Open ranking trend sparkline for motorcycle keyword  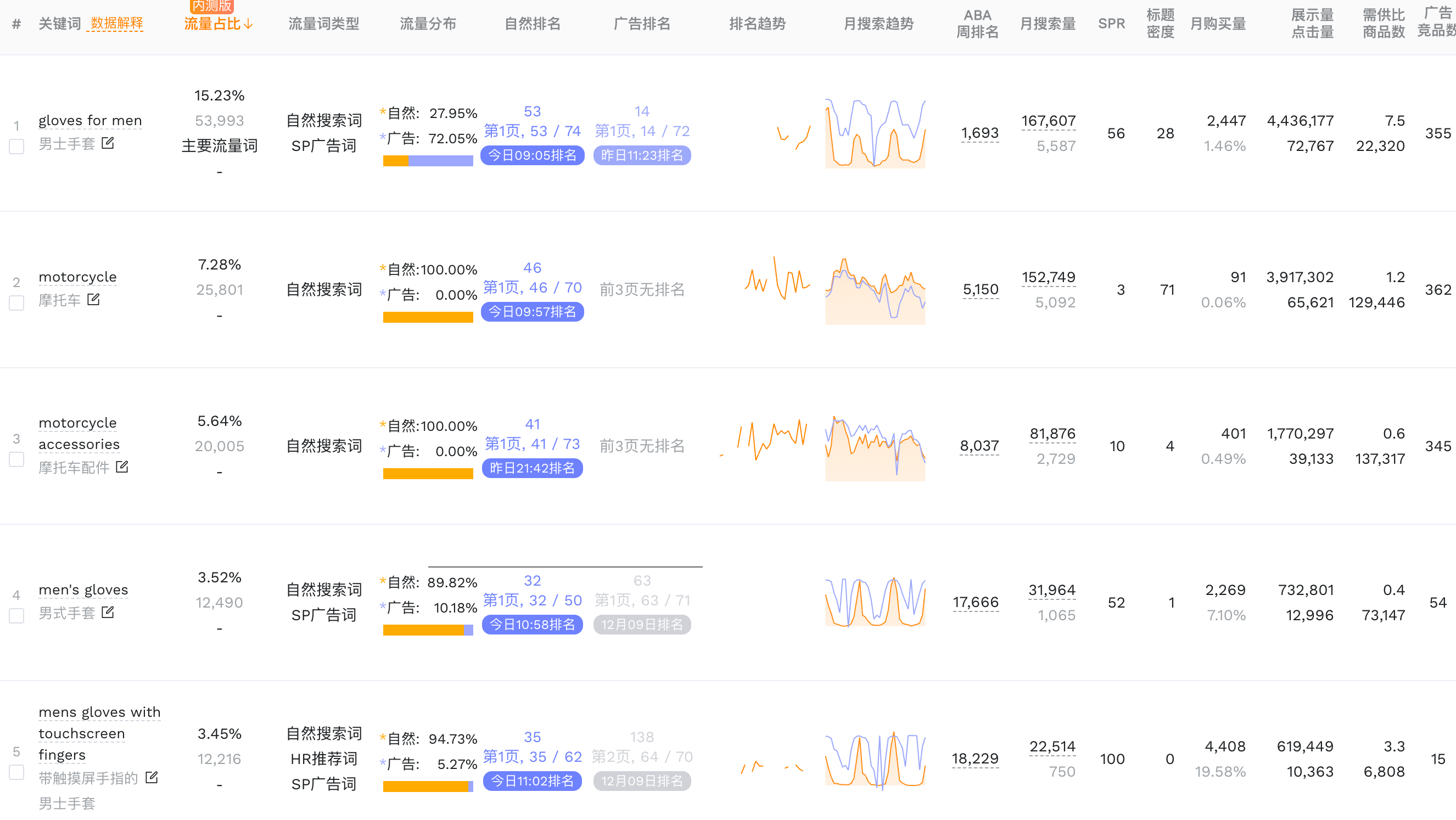[778, 279]
